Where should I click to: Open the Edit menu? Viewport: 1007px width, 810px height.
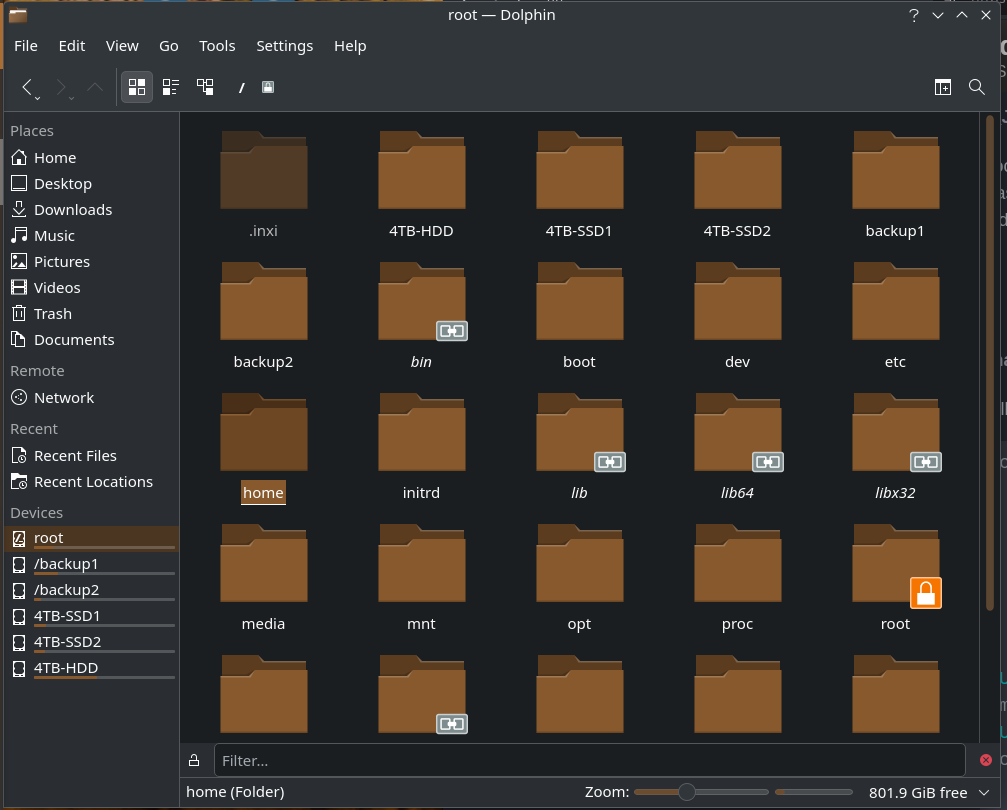[x=72, y=46]
